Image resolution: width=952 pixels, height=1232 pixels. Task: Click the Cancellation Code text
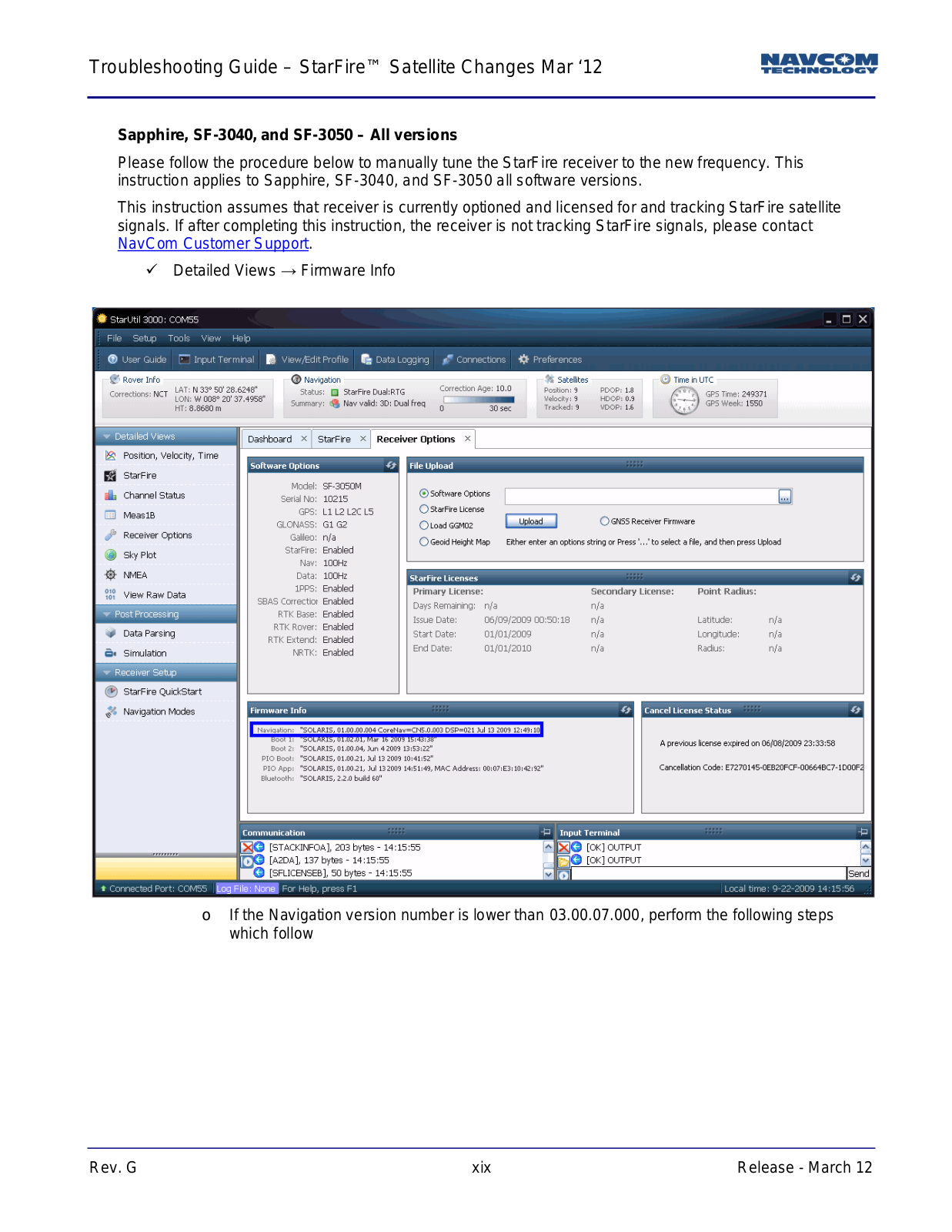coord(761,768)
